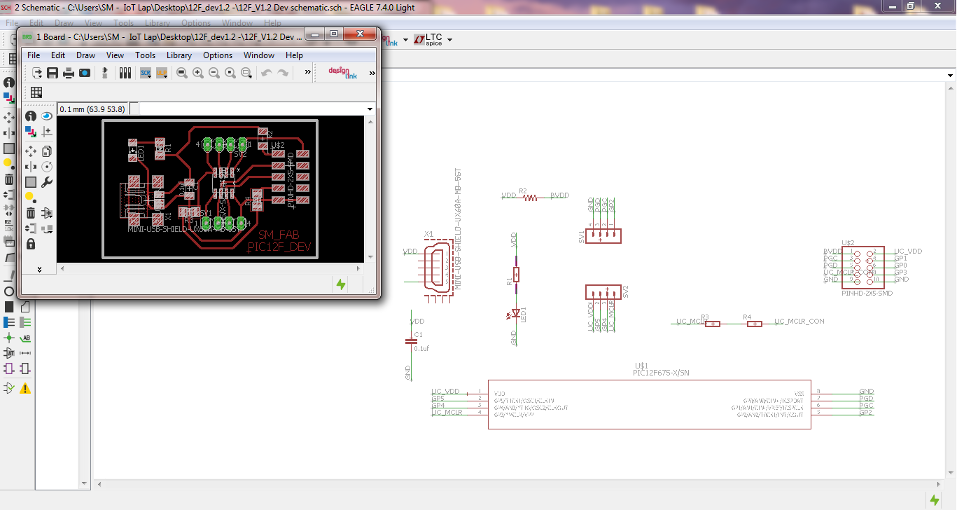Select the Mark origin tool in Board window
This screenshot has width=957, height=510.
pos(46,132)
